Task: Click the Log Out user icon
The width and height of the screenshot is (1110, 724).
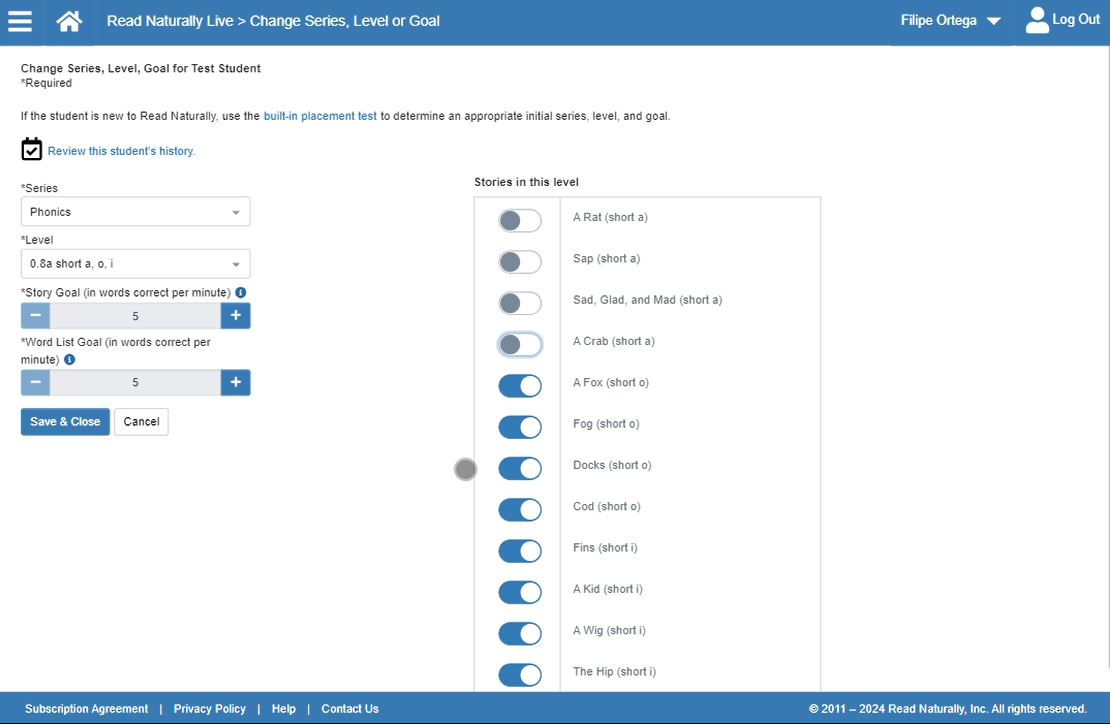Action: [1037, 20]
